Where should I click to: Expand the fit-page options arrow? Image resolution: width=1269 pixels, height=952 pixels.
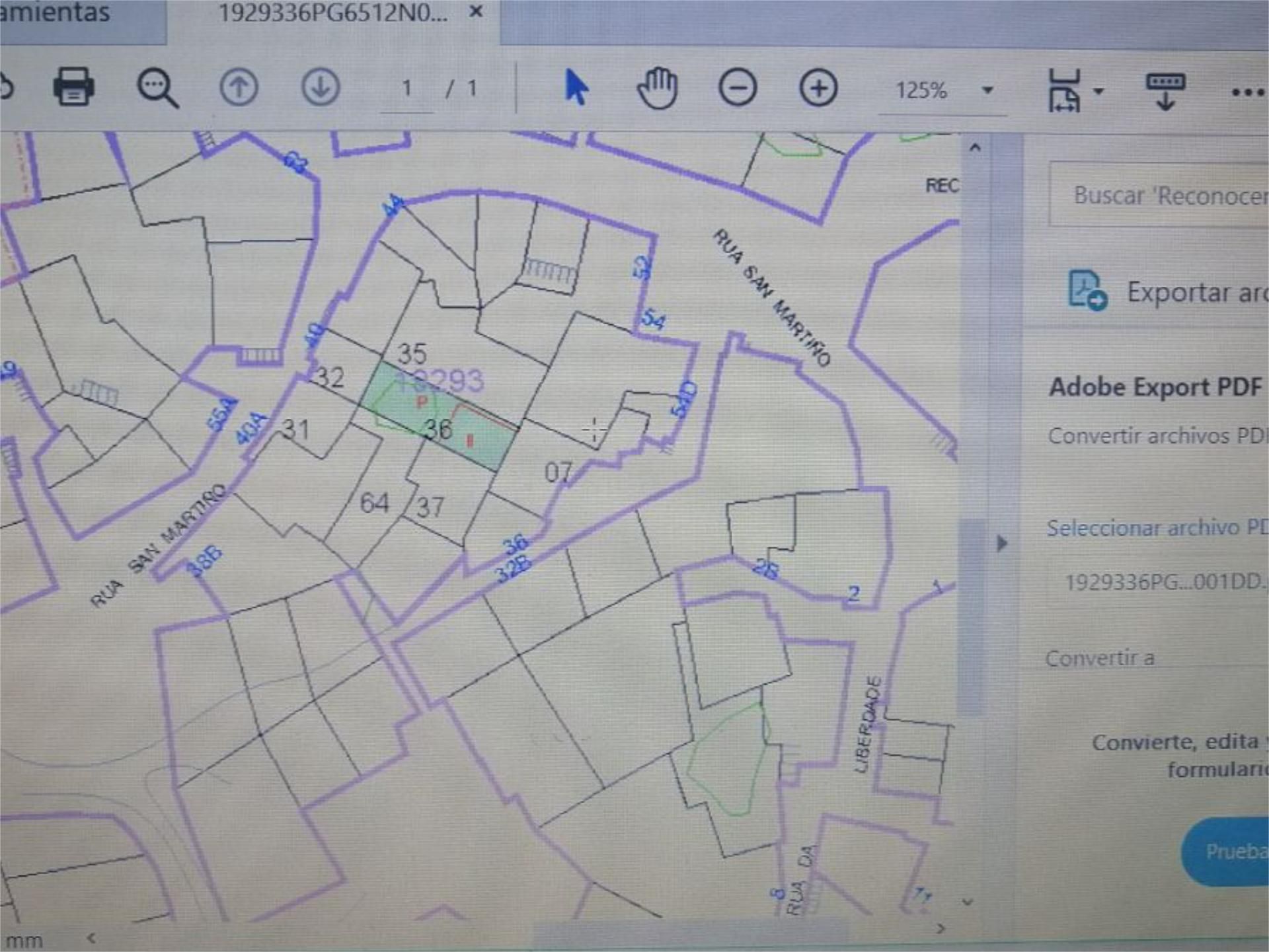click(x=1098, y=91)
